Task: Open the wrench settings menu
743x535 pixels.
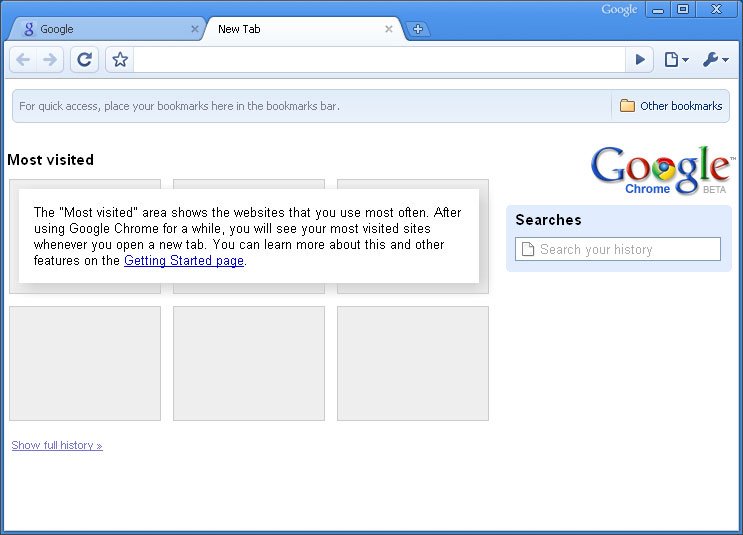Action: click(715, 60)
